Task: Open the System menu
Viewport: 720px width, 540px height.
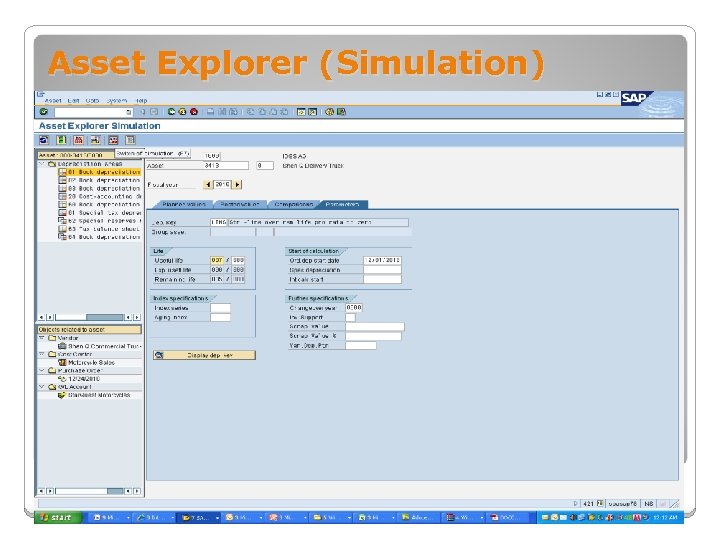Action: tap(117, 101)
